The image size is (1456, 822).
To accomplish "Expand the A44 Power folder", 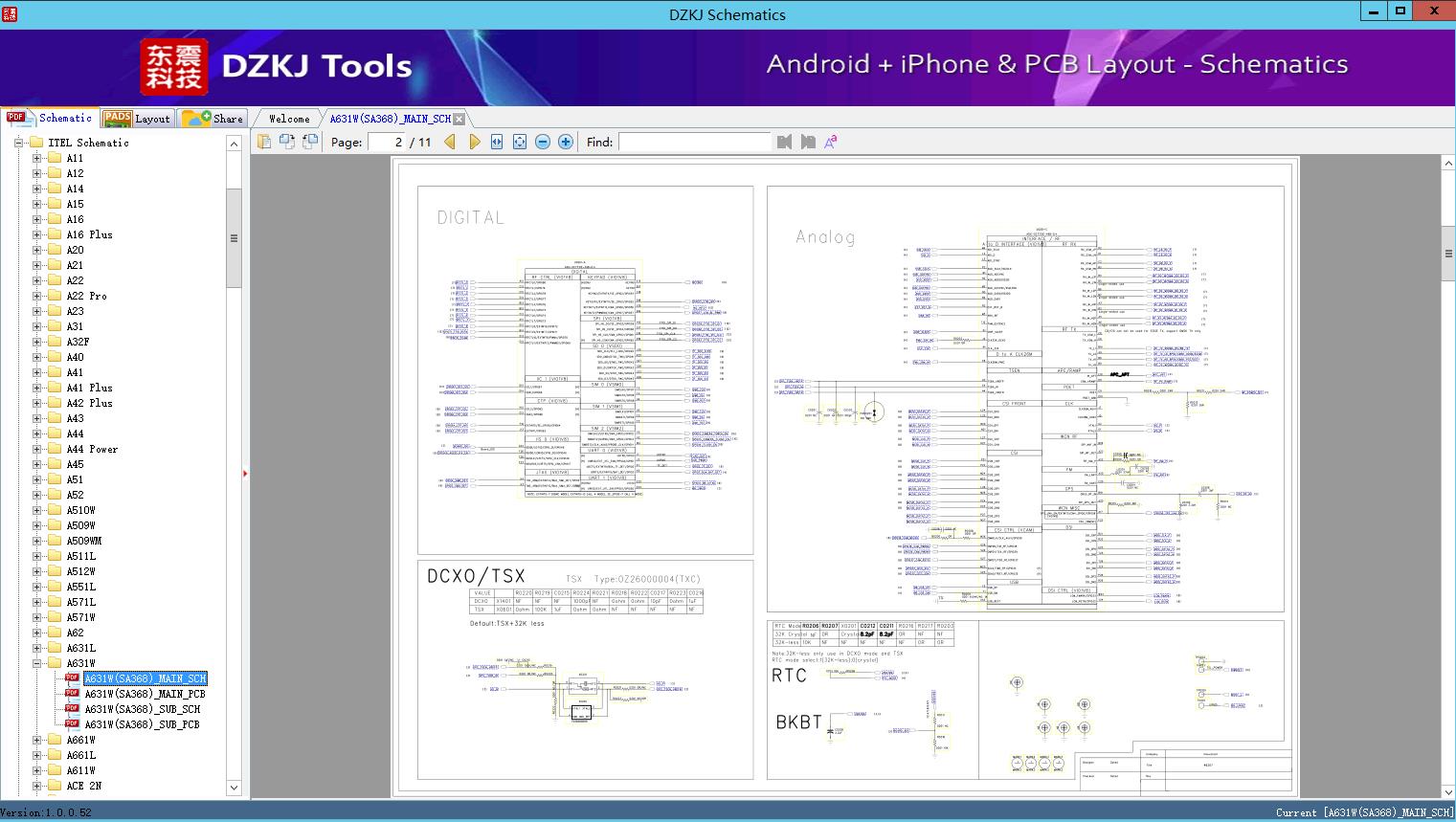I will (x=37, y=449).
